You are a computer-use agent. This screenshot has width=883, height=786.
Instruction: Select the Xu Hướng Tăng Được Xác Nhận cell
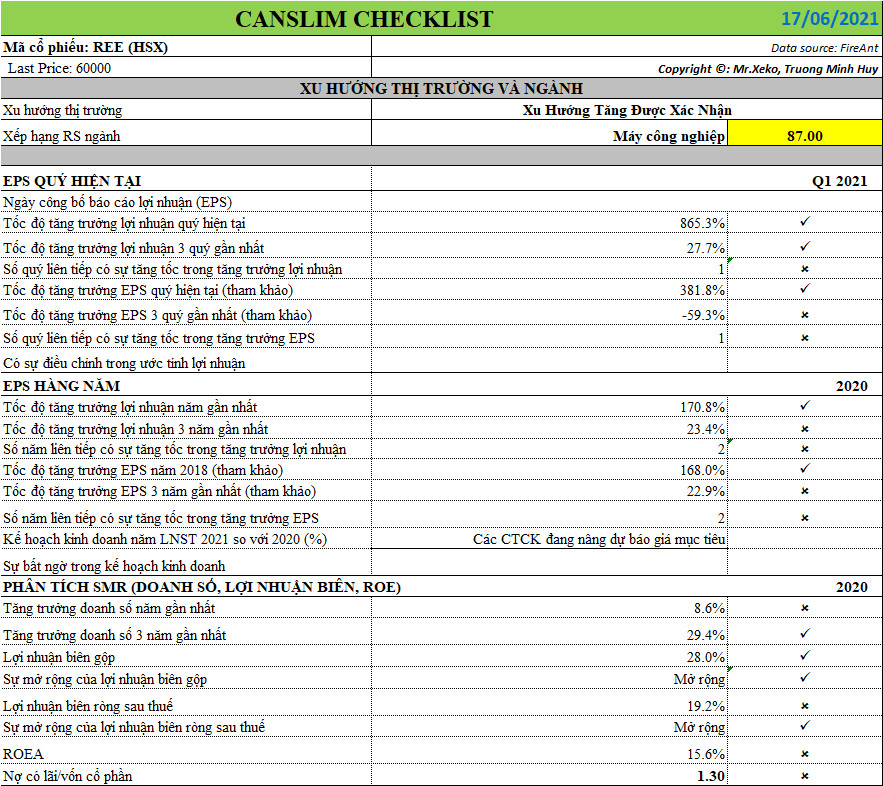pyautogui.click(x=633, y=110)
